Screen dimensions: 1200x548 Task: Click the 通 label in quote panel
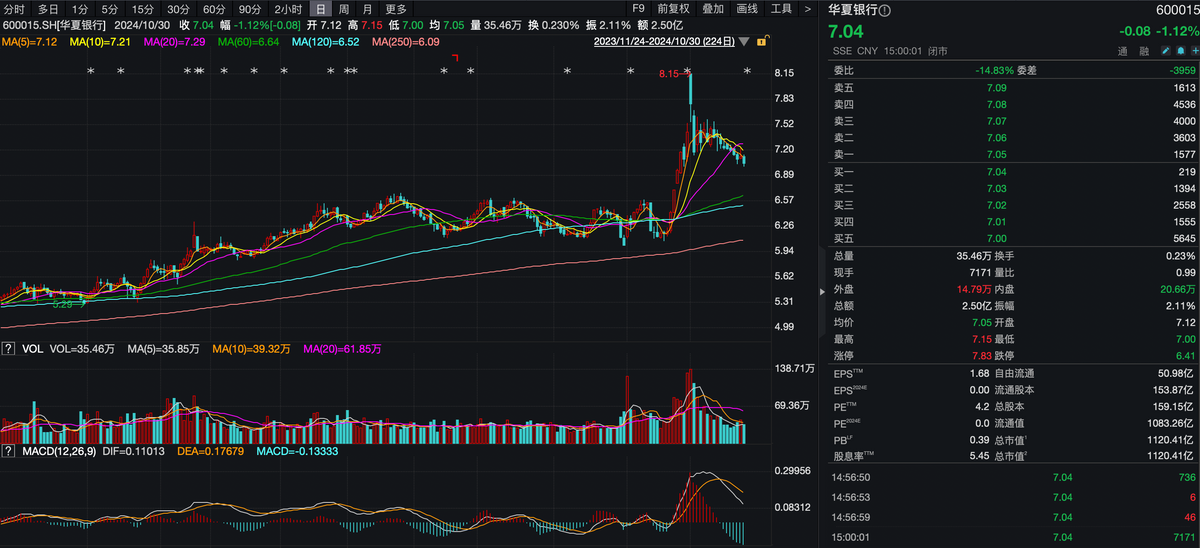pos(1123,50)
